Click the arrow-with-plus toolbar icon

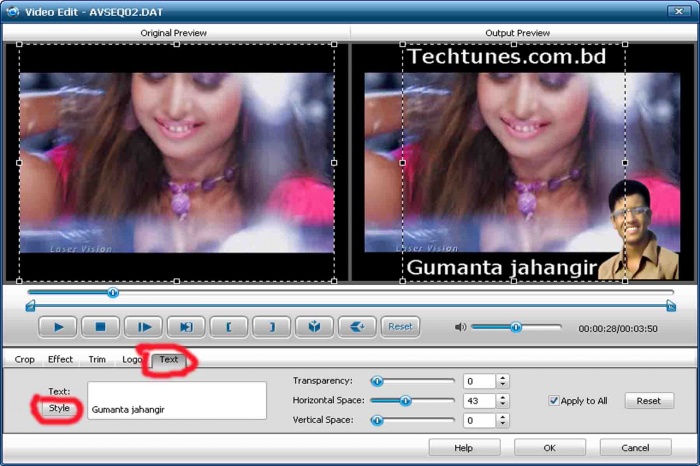click(357, 327)
